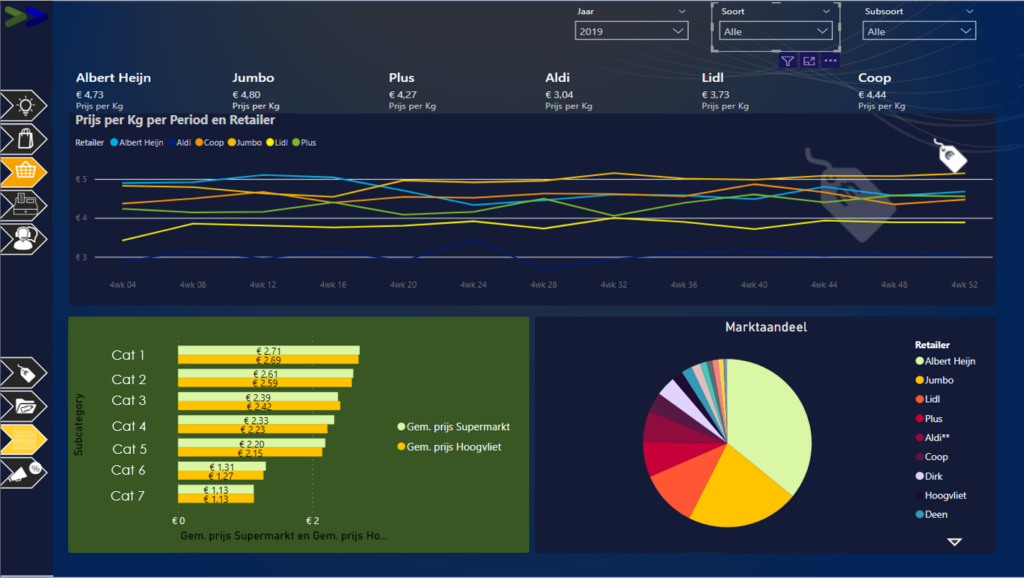Click the 4wk 04 axis label
This screenshot has width=1024, height=578.
(x=123, y=285)
